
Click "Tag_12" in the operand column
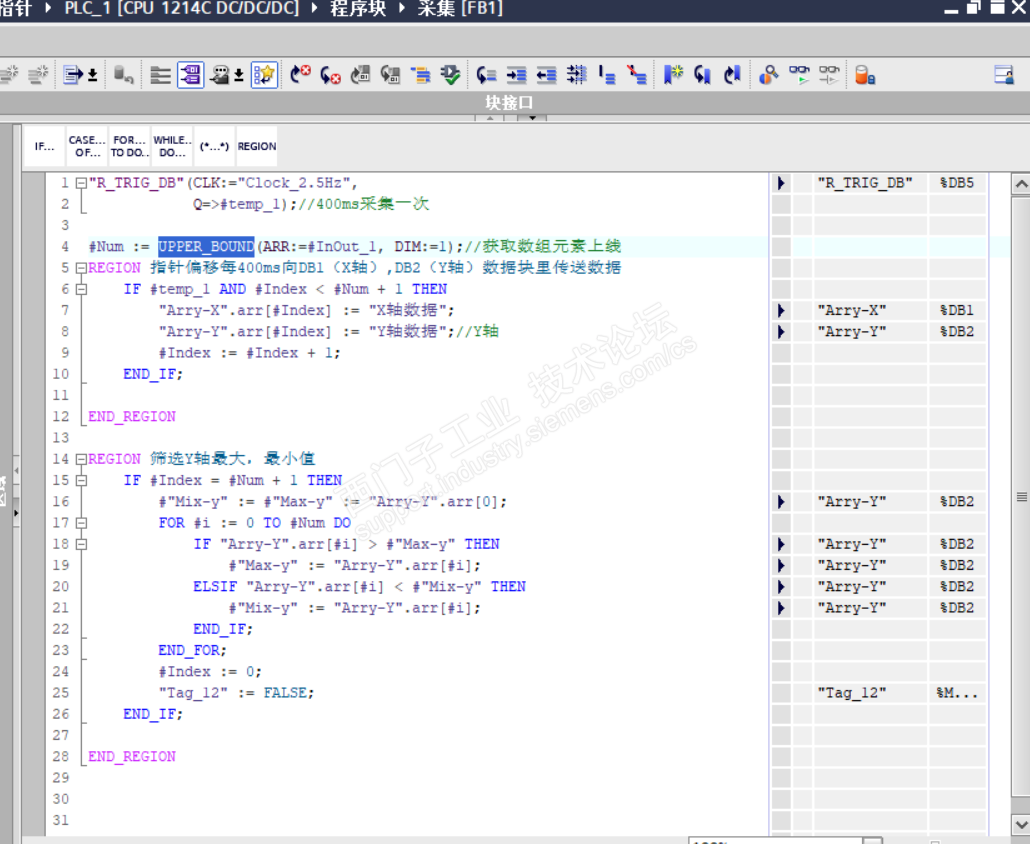click(851, 692)
